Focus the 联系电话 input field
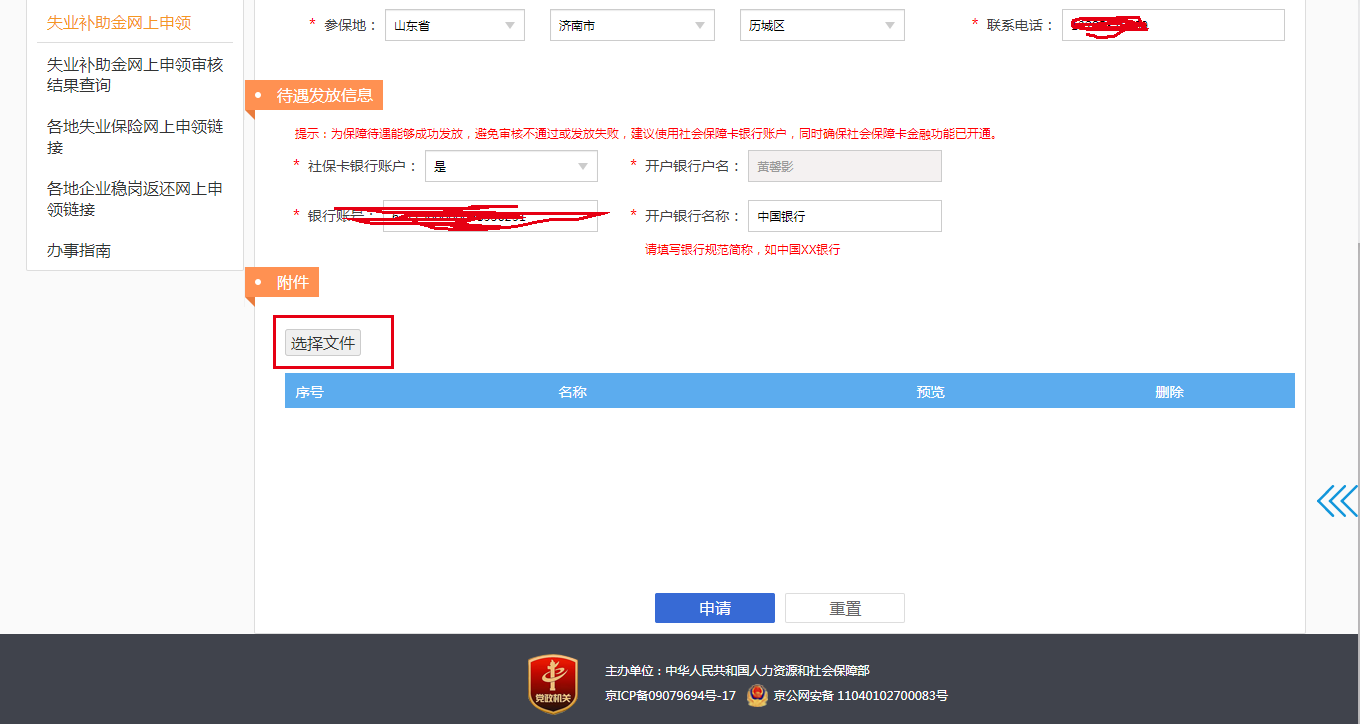1360x724 pixels. (1172, 26)
